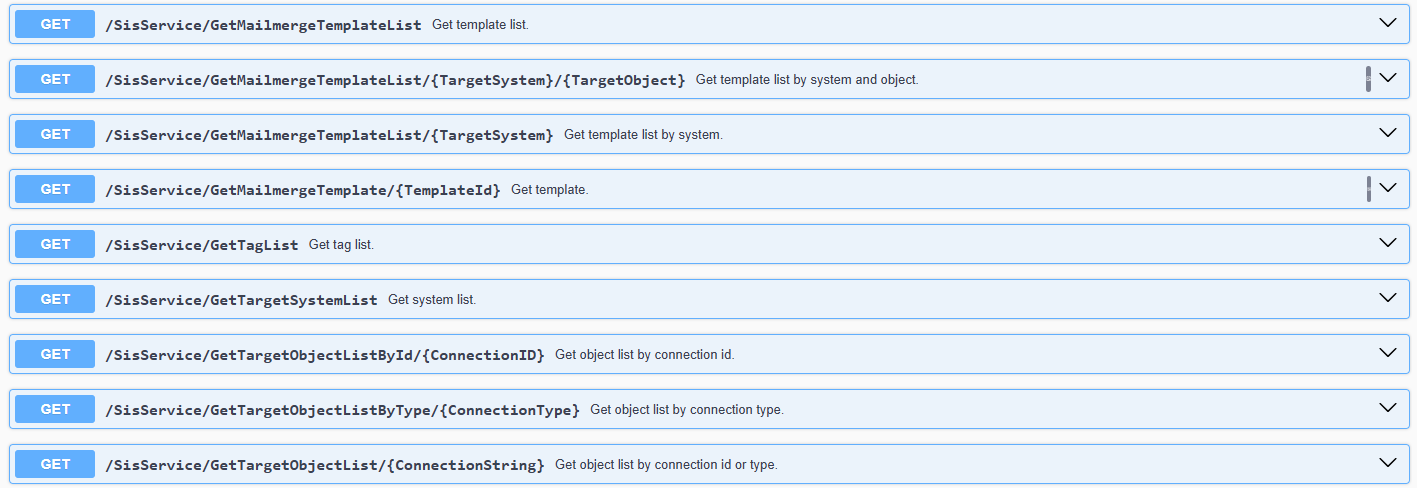This screenshot has height=488, width=1417.
Task: Click the gray icon in the {TargetSystem}/{TargetObject} row
Action: point(1368,79)
